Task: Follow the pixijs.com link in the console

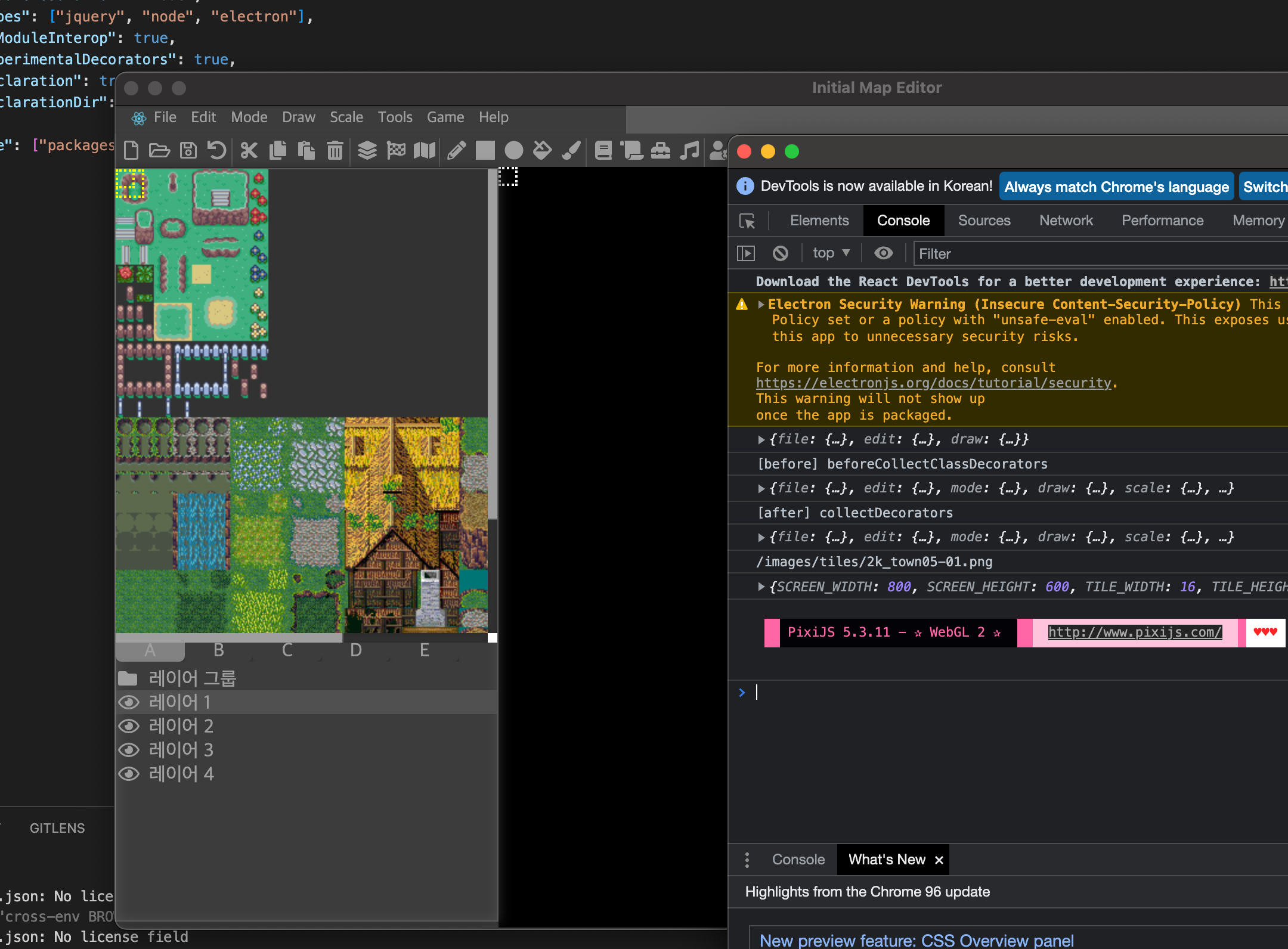Action: point(1135,632)
